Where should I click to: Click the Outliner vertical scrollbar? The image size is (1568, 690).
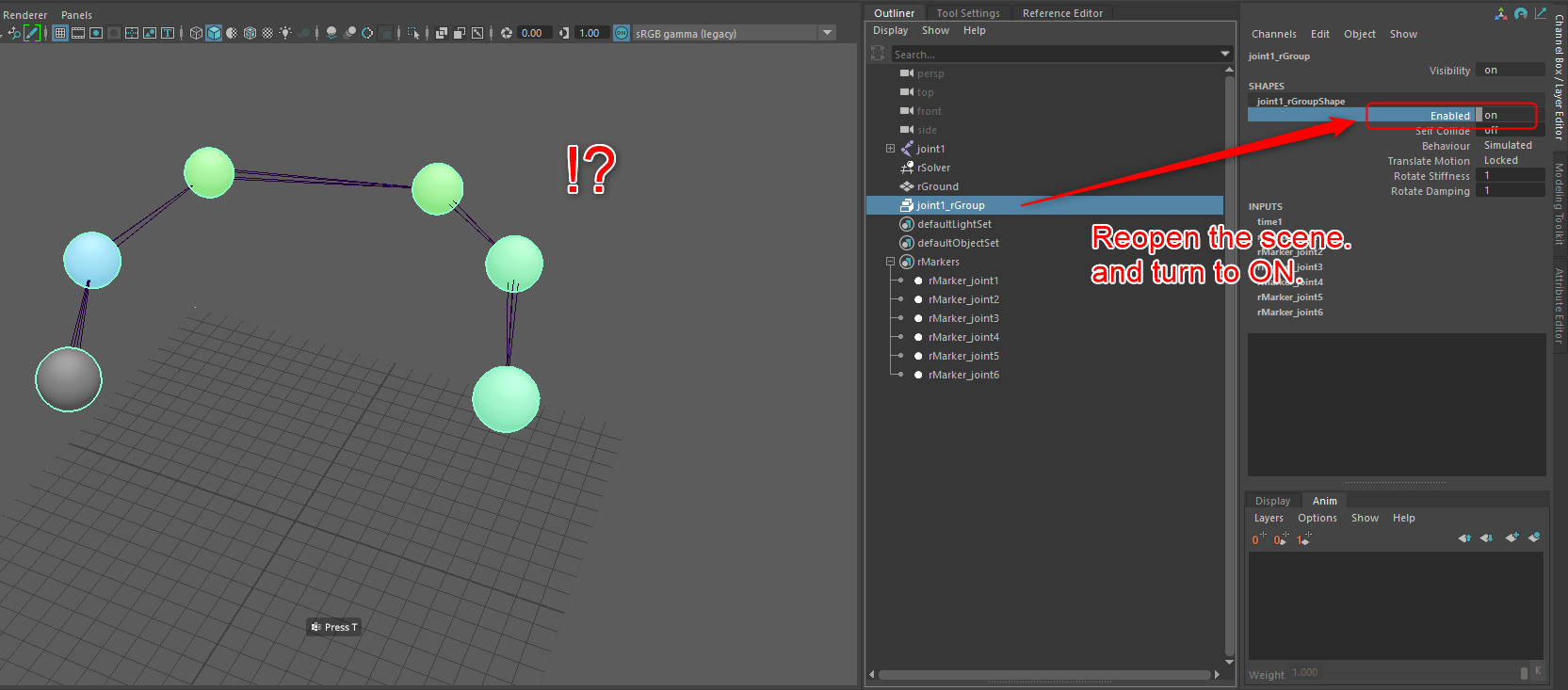(1229, 365)
